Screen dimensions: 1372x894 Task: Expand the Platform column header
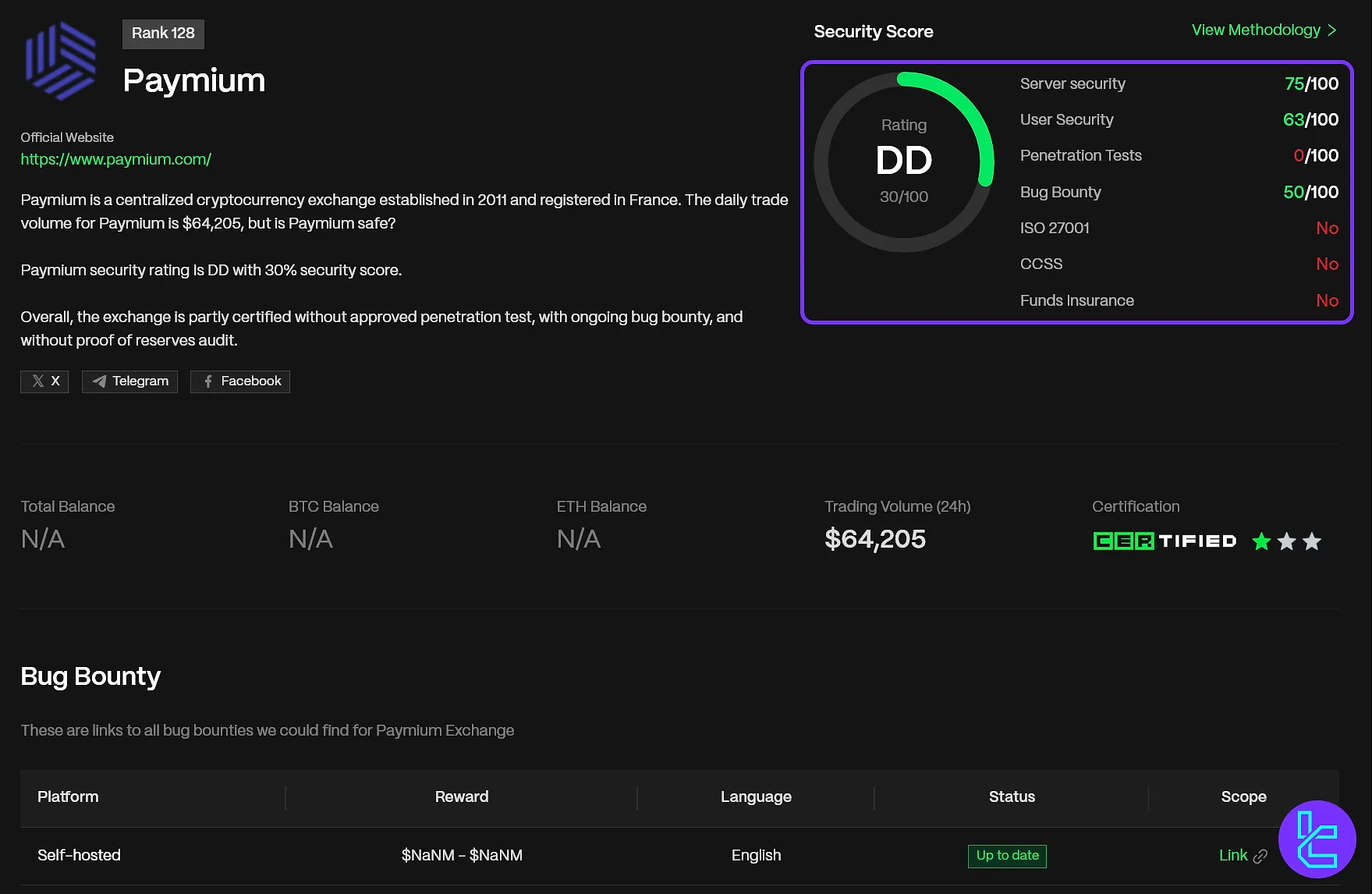click(x=68, y=796)
